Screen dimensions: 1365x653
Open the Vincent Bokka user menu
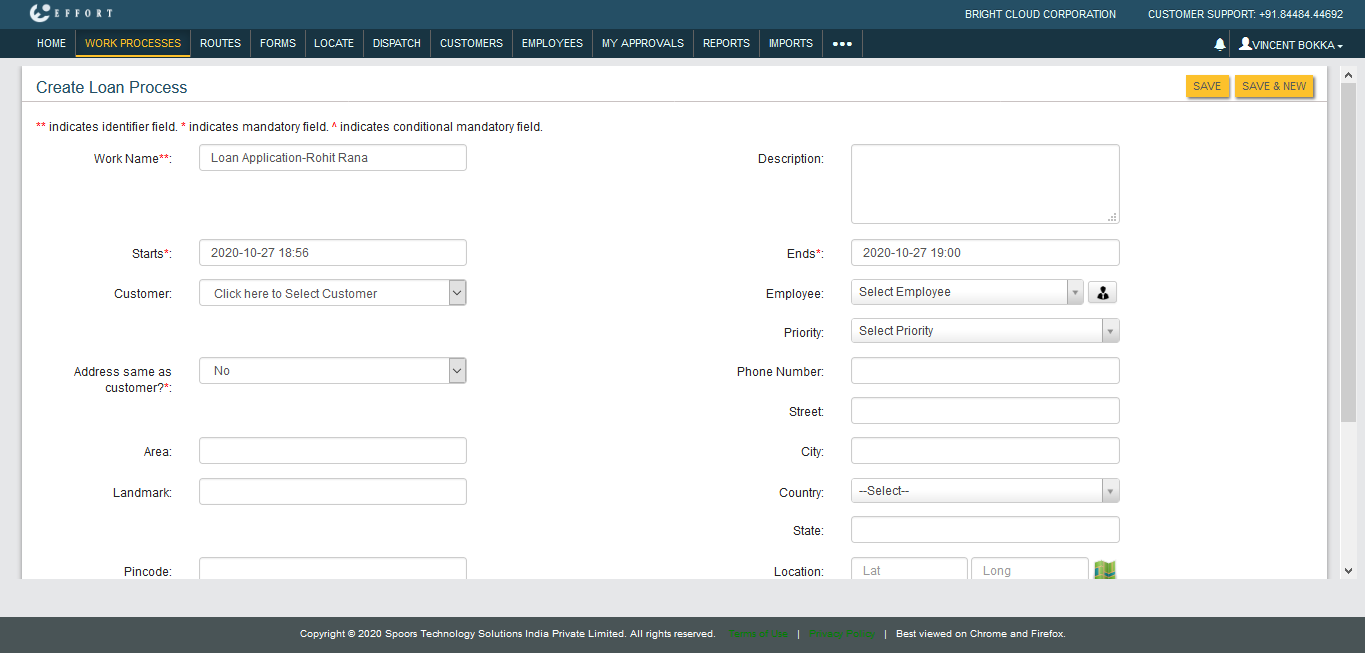(1290, 44)
